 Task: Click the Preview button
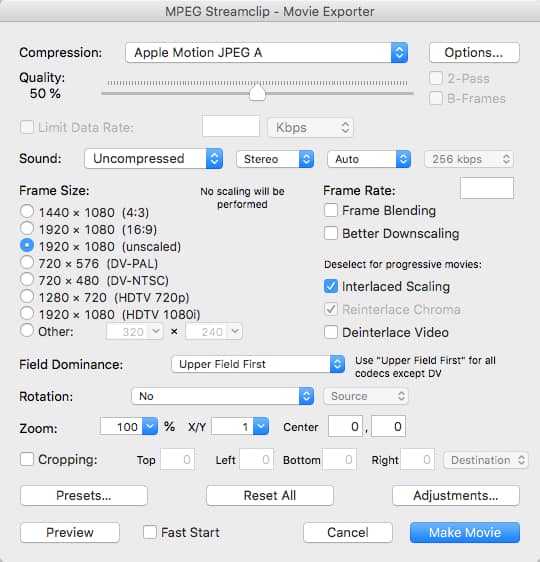click(70, 532)
